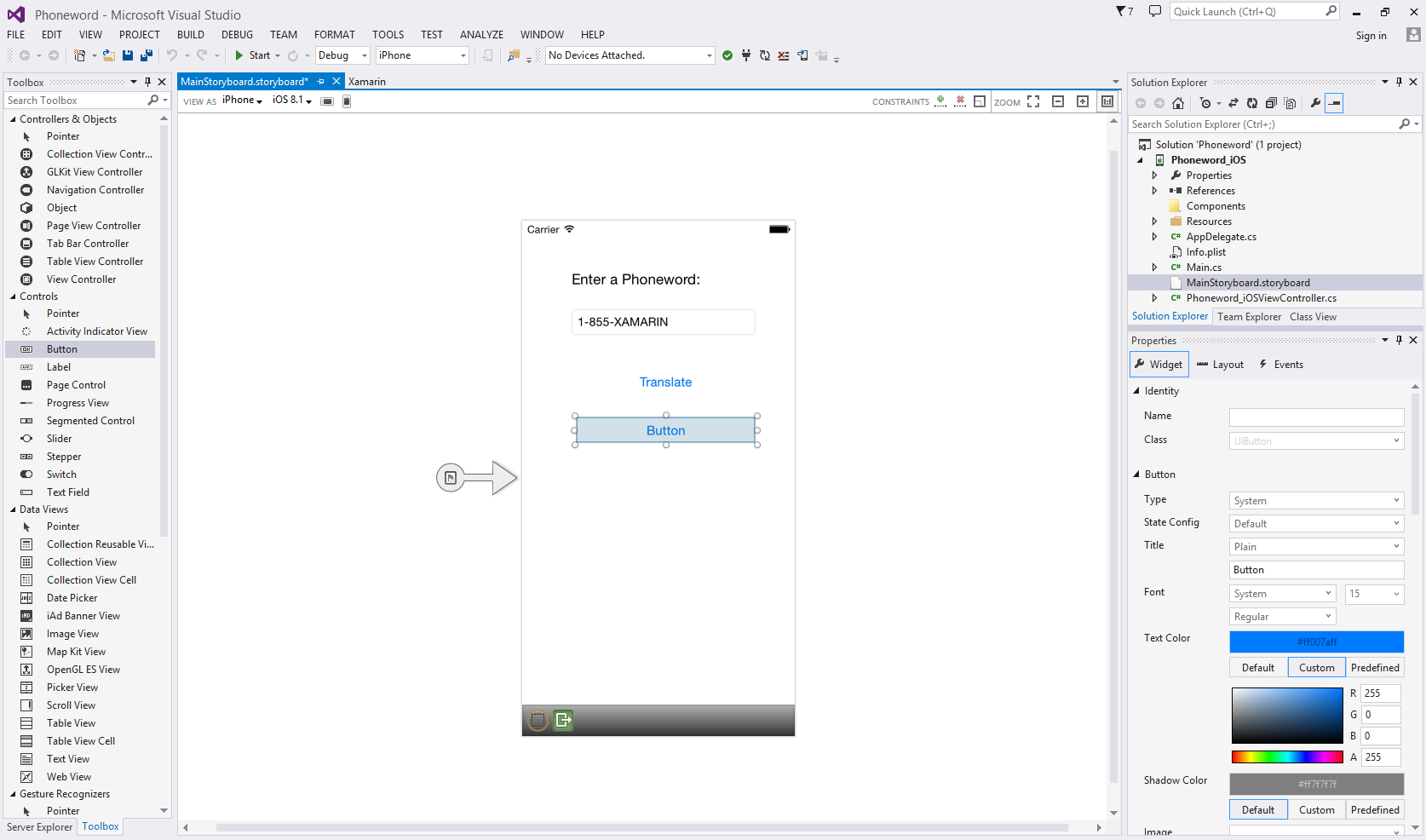Viewport: 1426px width, 840px height.
Task: Click the Save All toolbar icon
Action: (146, 55)
